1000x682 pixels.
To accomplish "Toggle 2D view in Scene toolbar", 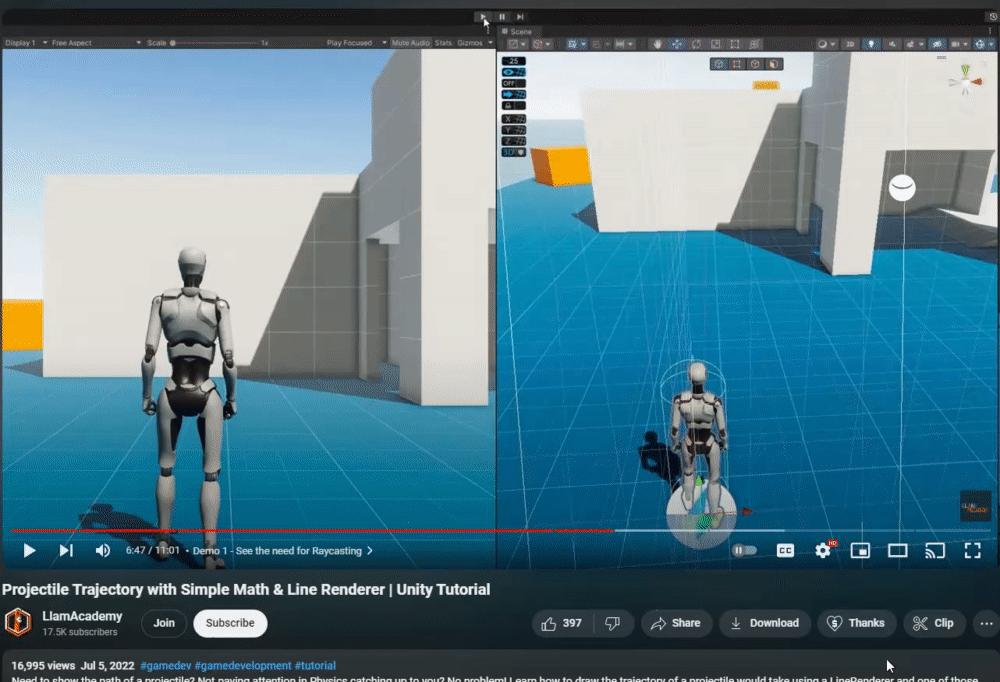I will click(x=849, y=44).
